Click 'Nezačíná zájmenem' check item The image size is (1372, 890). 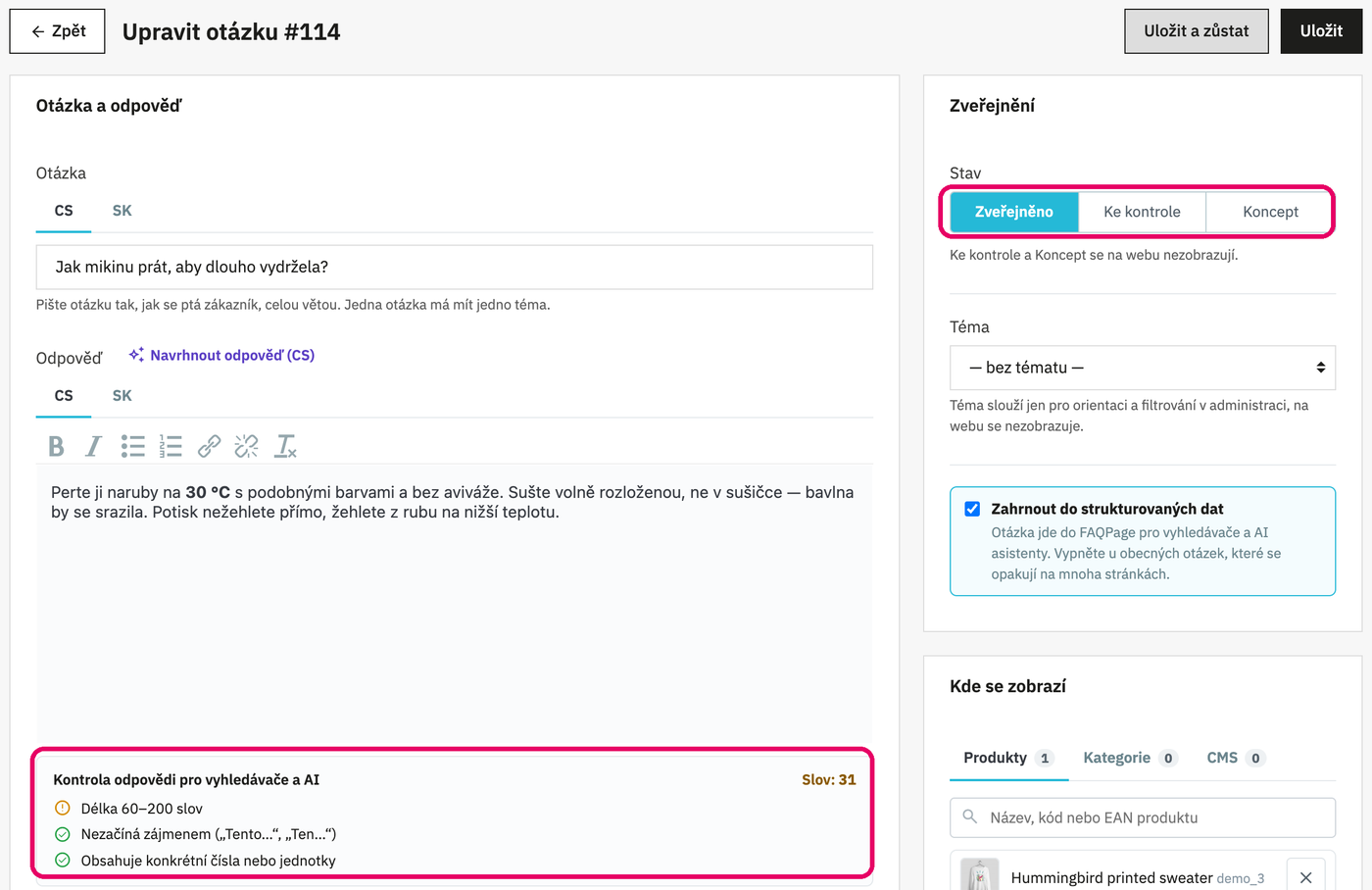(195, 834)
